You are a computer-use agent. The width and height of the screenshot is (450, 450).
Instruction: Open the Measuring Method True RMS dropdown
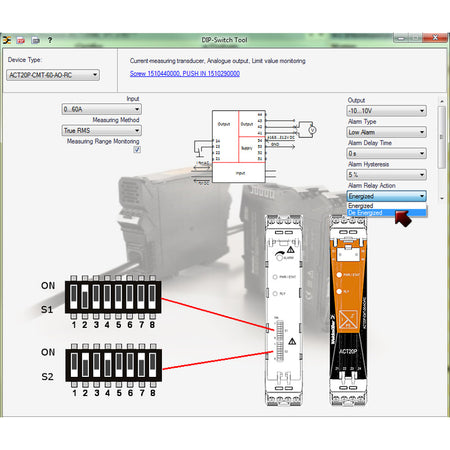[x=101, y=130]
